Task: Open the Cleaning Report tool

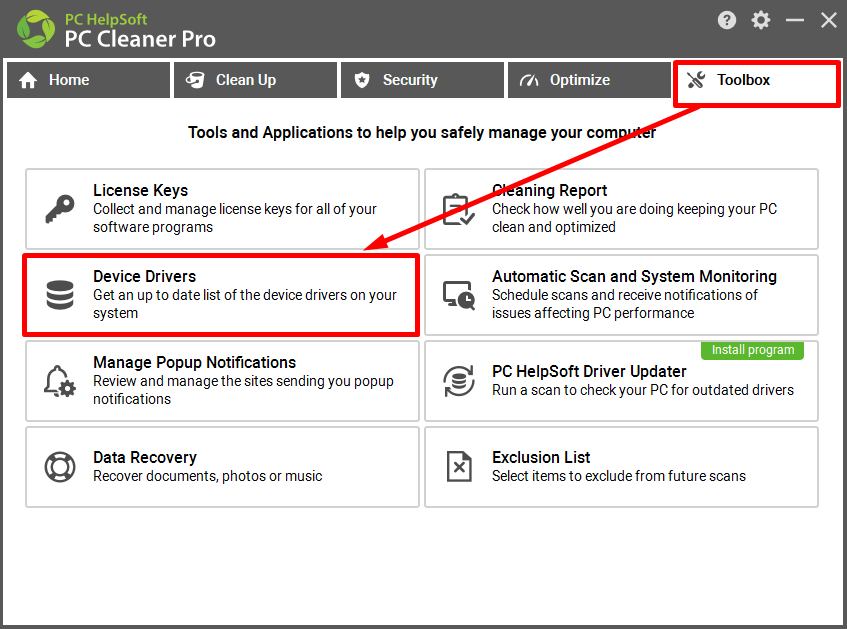Action: (621, 209)
